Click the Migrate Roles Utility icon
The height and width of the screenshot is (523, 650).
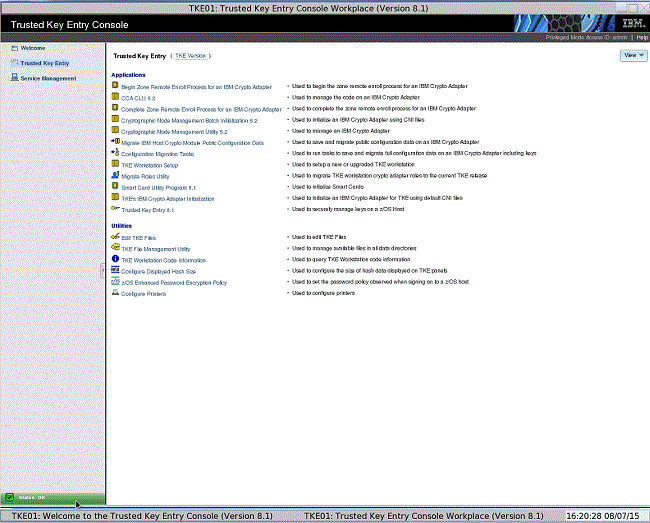pos(115,176)
